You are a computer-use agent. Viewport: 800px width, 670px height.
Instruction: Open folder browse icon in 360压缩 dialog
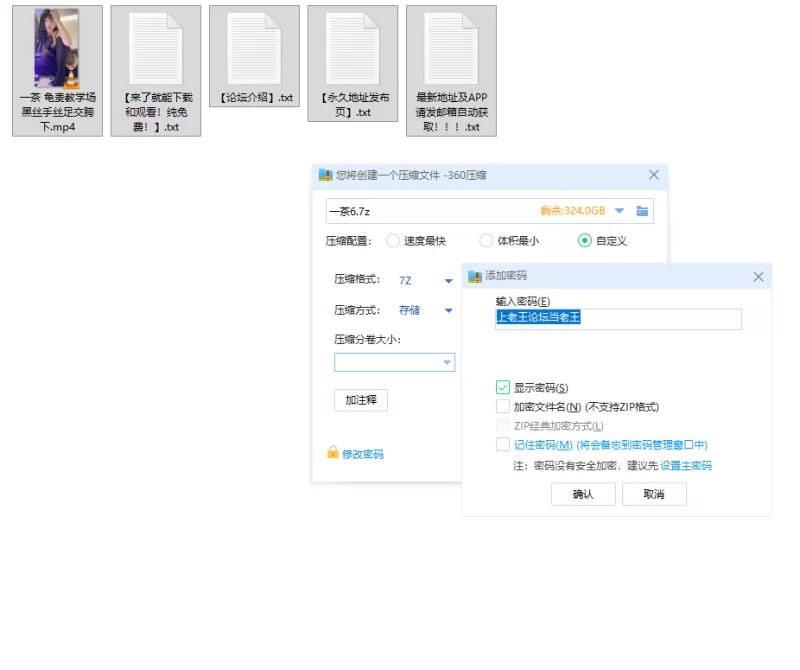[642, 211]
